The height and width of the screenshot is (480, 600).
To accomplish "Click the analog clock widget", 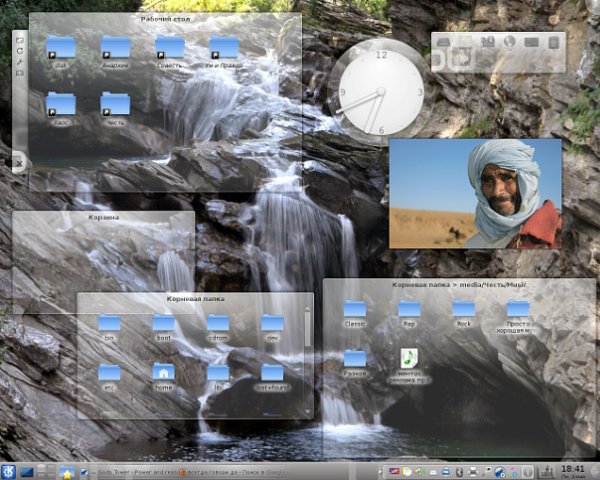I will [x=380, y=92].
